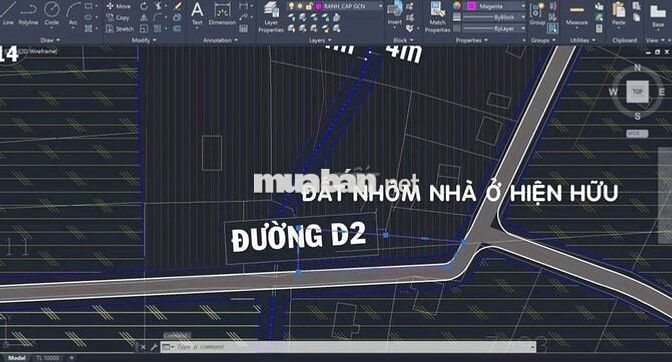This screenshot has height=362, width=672.
Task: Expand the View panel
Action: click(654, 40)
